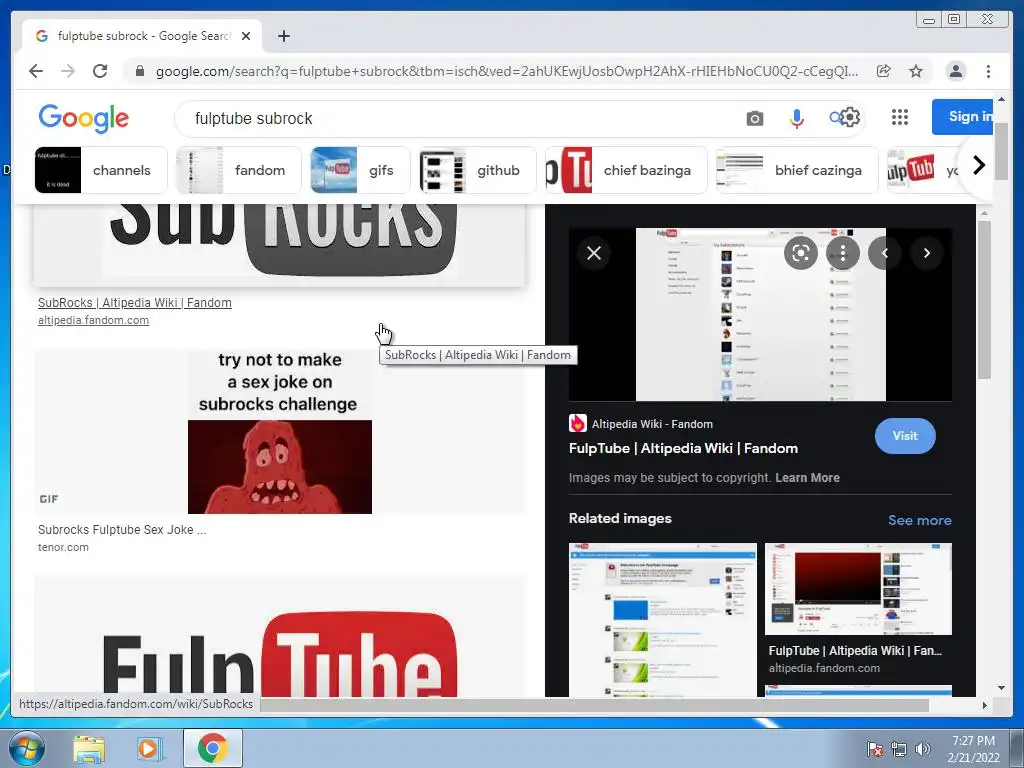This screenshot has width=1024, height=768.
Task: Click preview panel scroll down arrow
Action: (1001, 688)
